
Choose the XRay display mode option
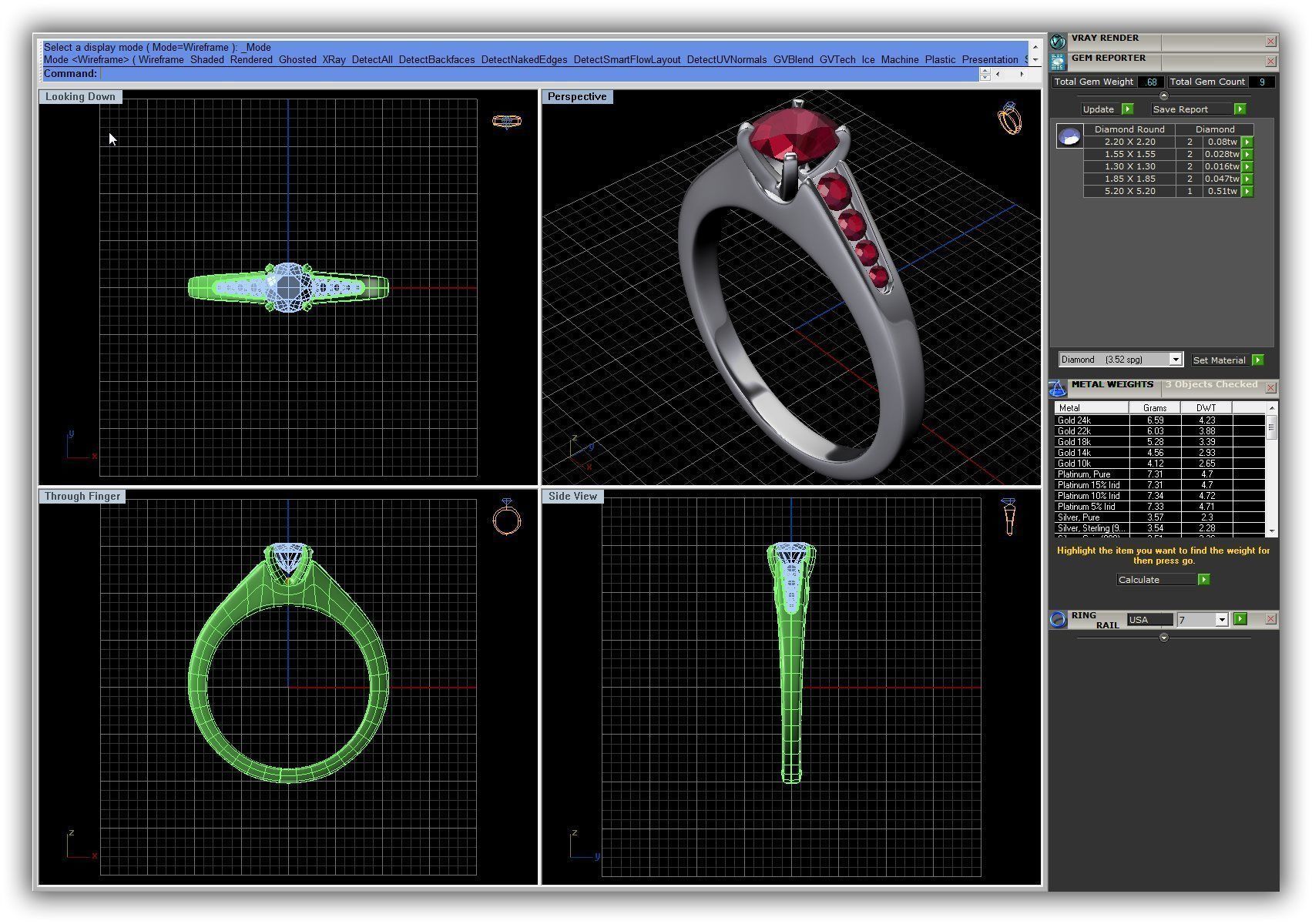[334, 60]
